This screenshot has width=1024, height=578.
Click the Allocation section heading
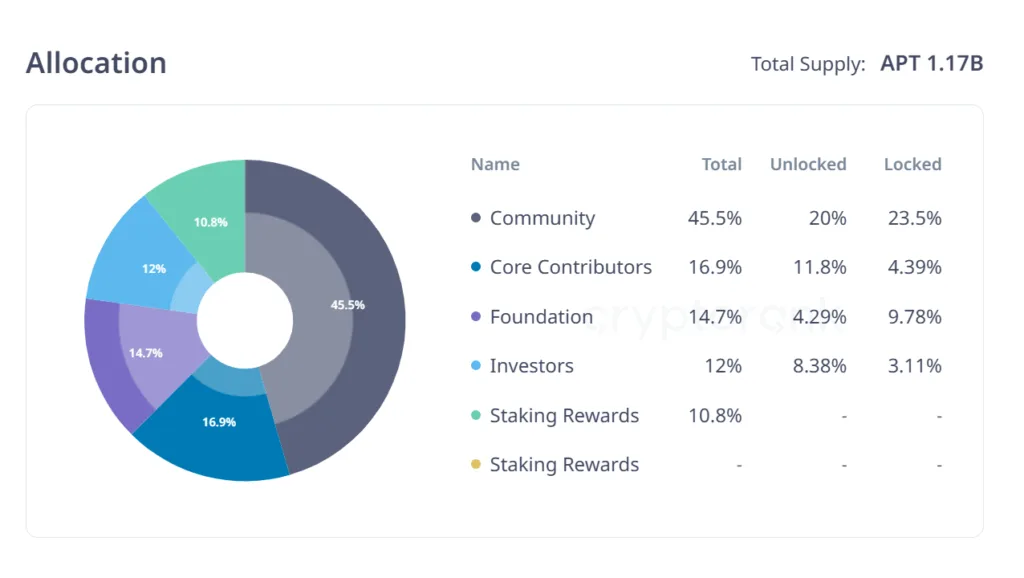pos(96,63)
